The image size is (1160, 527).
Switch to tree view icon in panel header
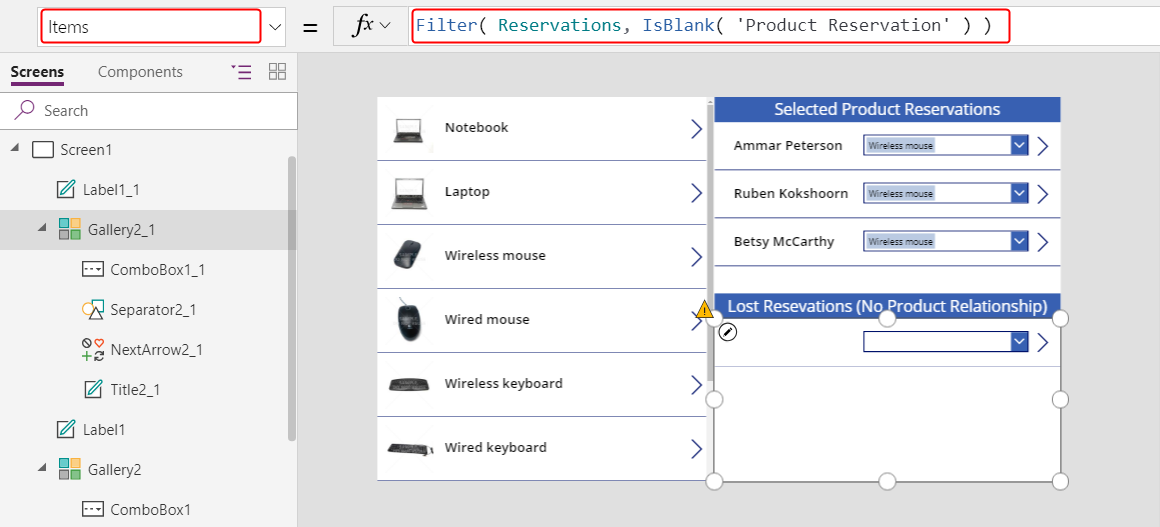click(x=241, y=72)
